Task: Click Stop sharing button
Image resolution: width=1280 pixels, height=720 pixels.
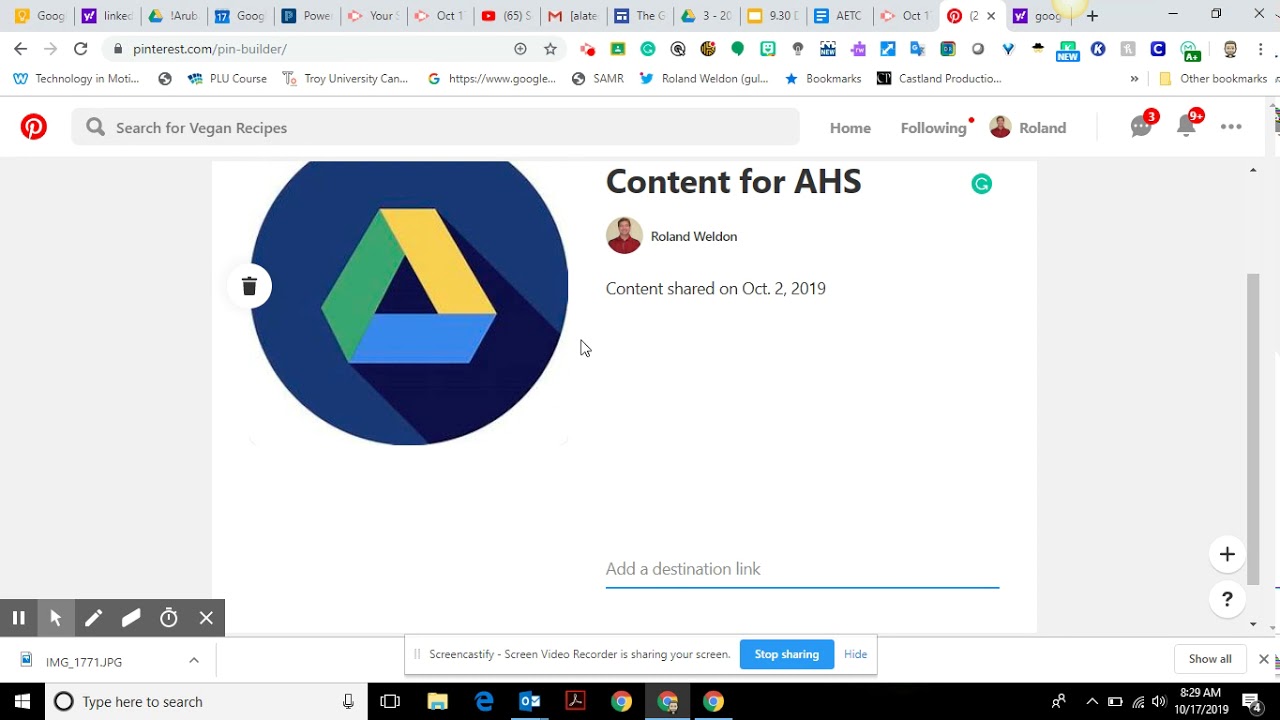Action: point(787,654)
